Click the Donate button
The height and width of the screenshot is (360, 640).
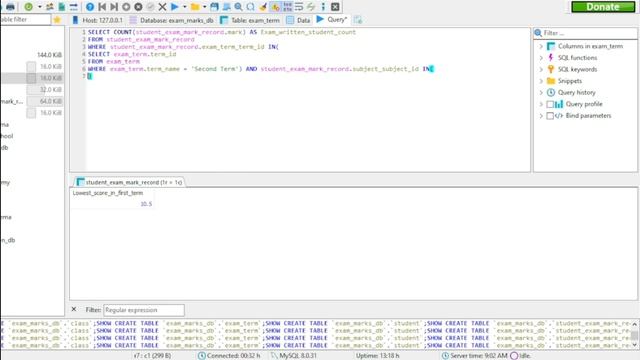(x=603, y=7)
